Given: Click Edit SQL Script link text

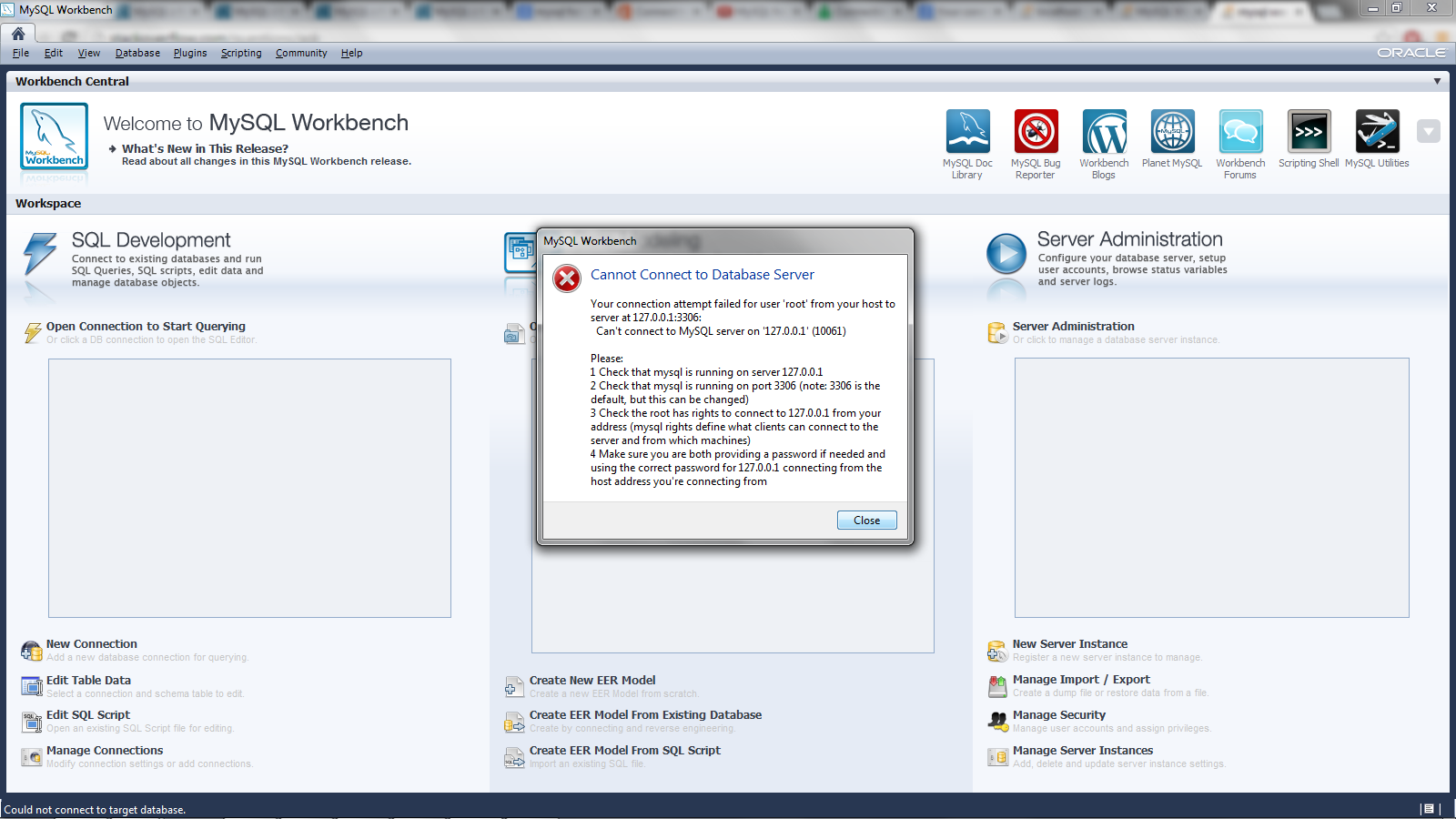Looking at the screenshot, I should (x=88, y=714).
